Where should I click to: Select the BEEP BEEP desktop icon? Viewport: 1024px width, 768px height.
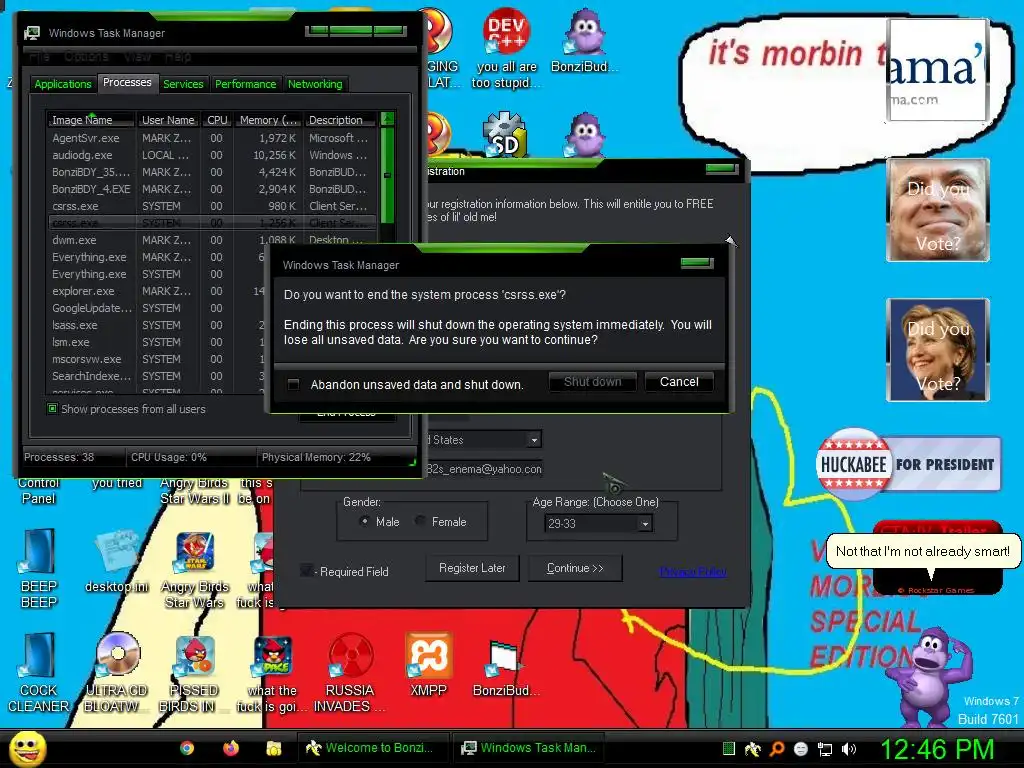39,568
